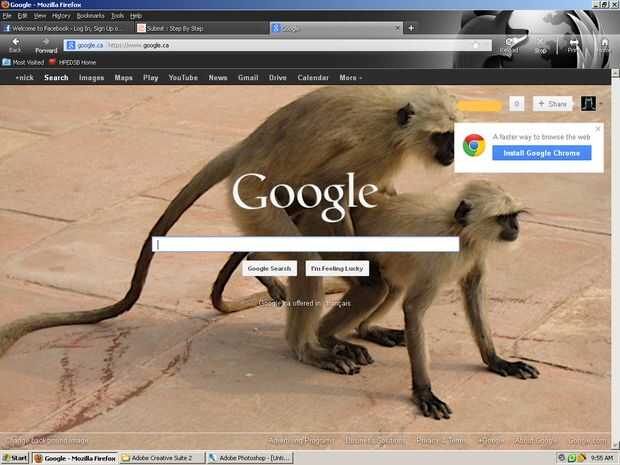Click the page scrollbar down arrow

pos(615,445)
